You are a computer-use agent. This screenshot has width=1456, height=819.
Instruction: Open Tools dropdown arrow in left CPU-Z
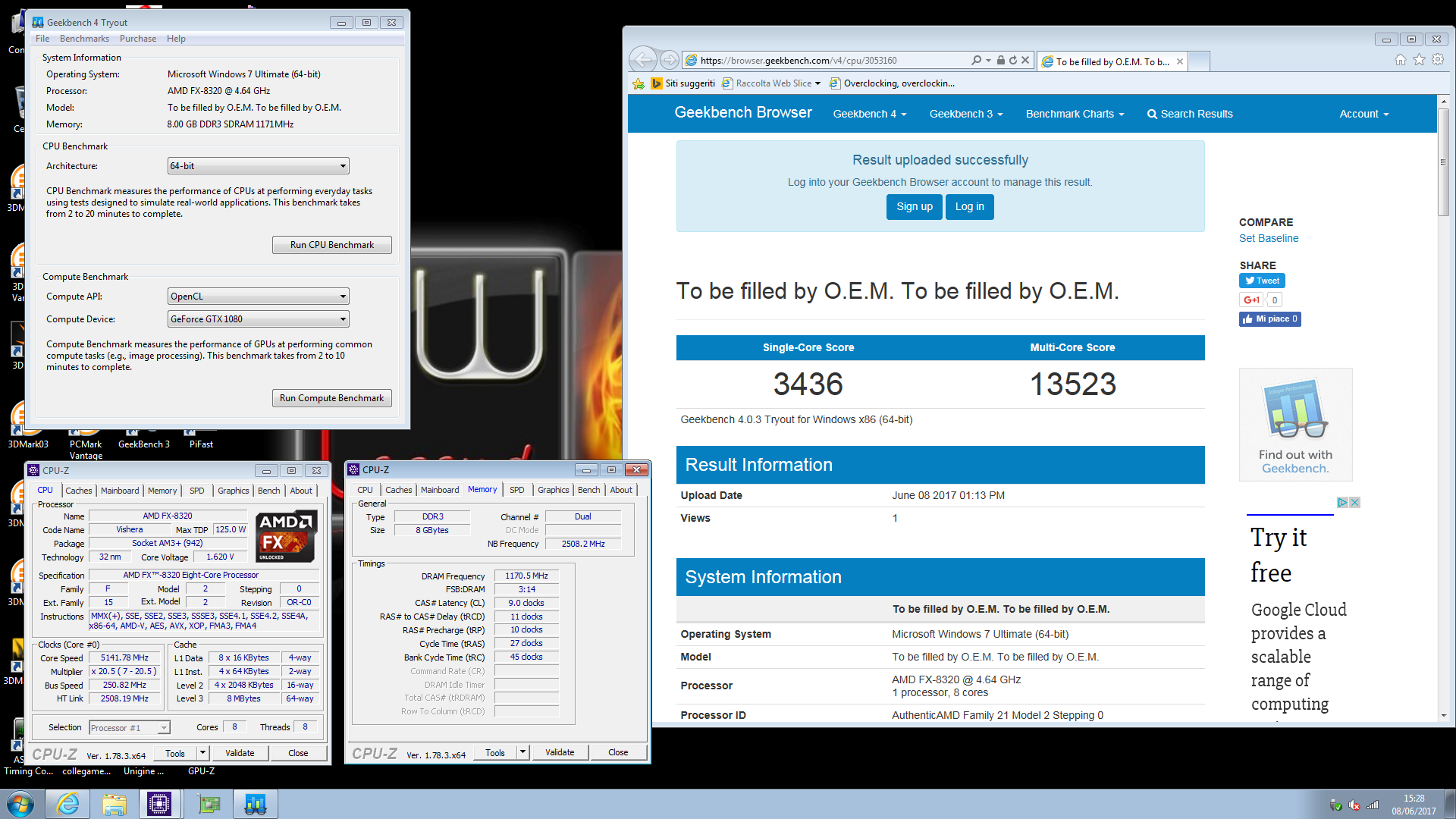coord(202,753)
